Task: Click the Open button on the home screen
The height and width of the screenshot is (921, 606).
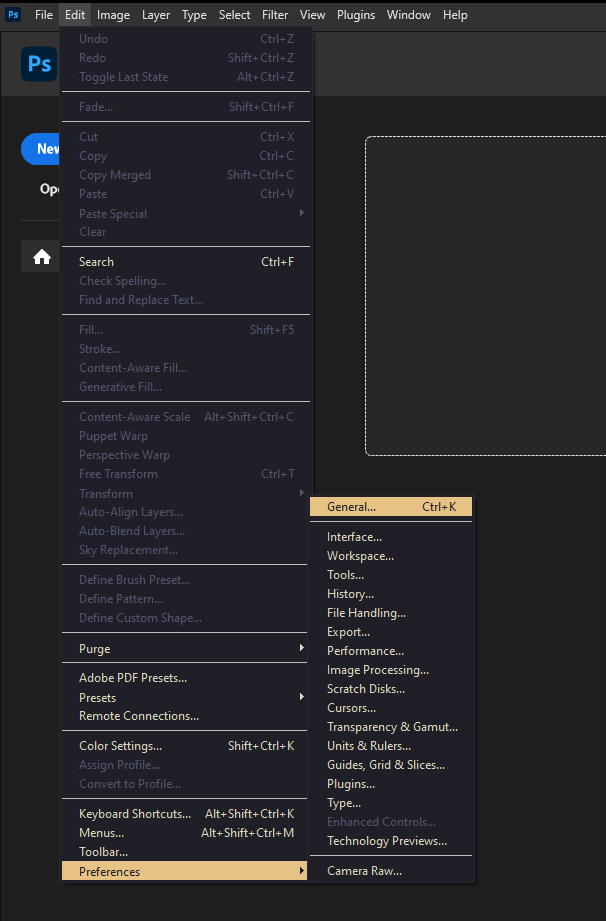Action: (x=50, y=189)
